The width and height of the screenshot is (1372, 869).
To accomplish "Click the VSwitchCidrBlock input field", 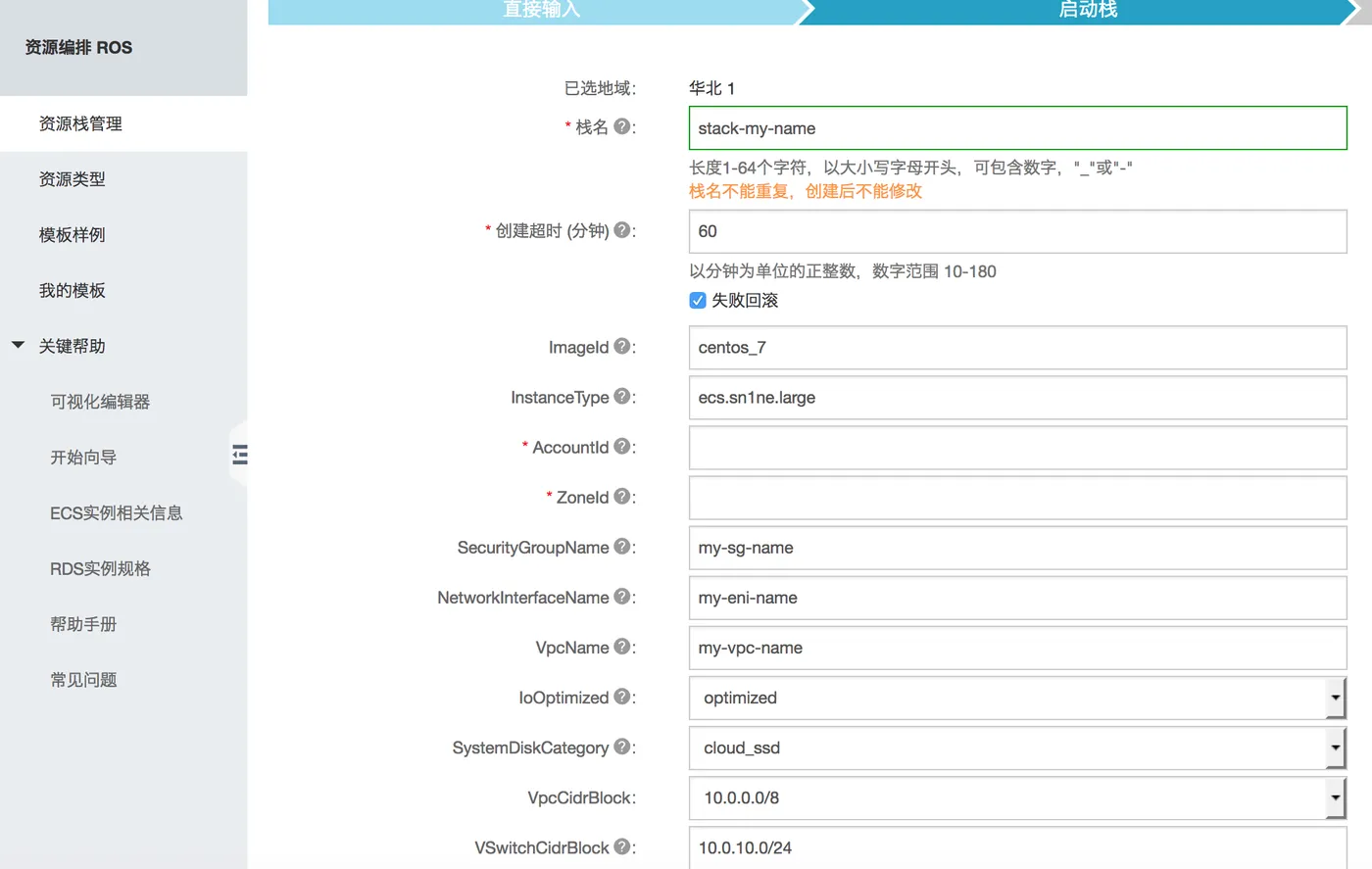I will pos(1017,847).
